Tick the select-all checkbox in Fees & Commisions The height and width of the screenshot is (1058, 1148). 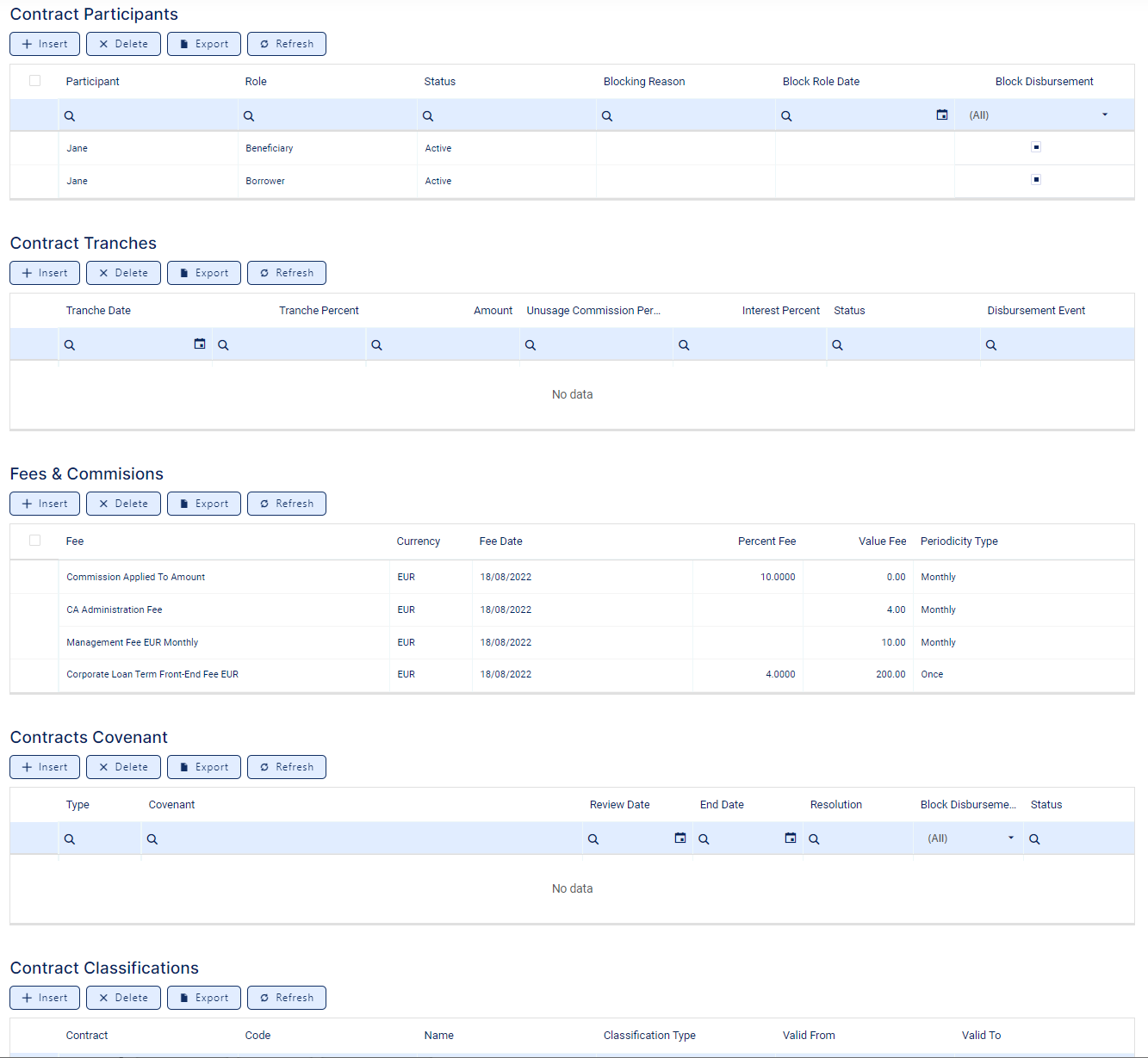(34, 541)
